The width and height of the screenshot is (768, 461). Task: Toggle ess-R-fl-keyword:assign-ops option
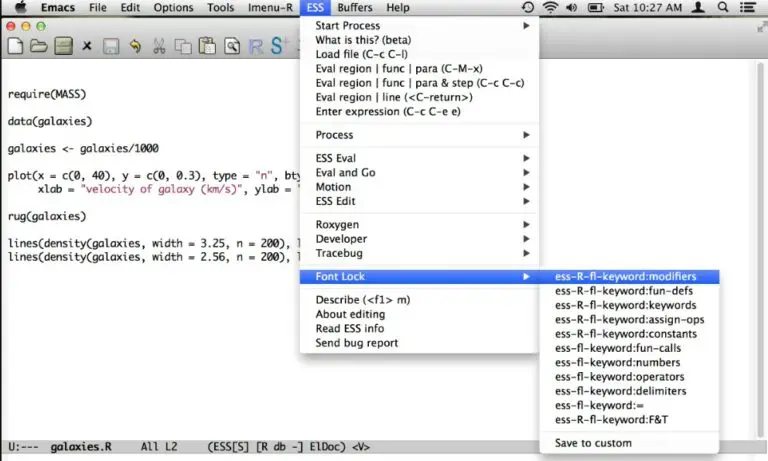629,319
